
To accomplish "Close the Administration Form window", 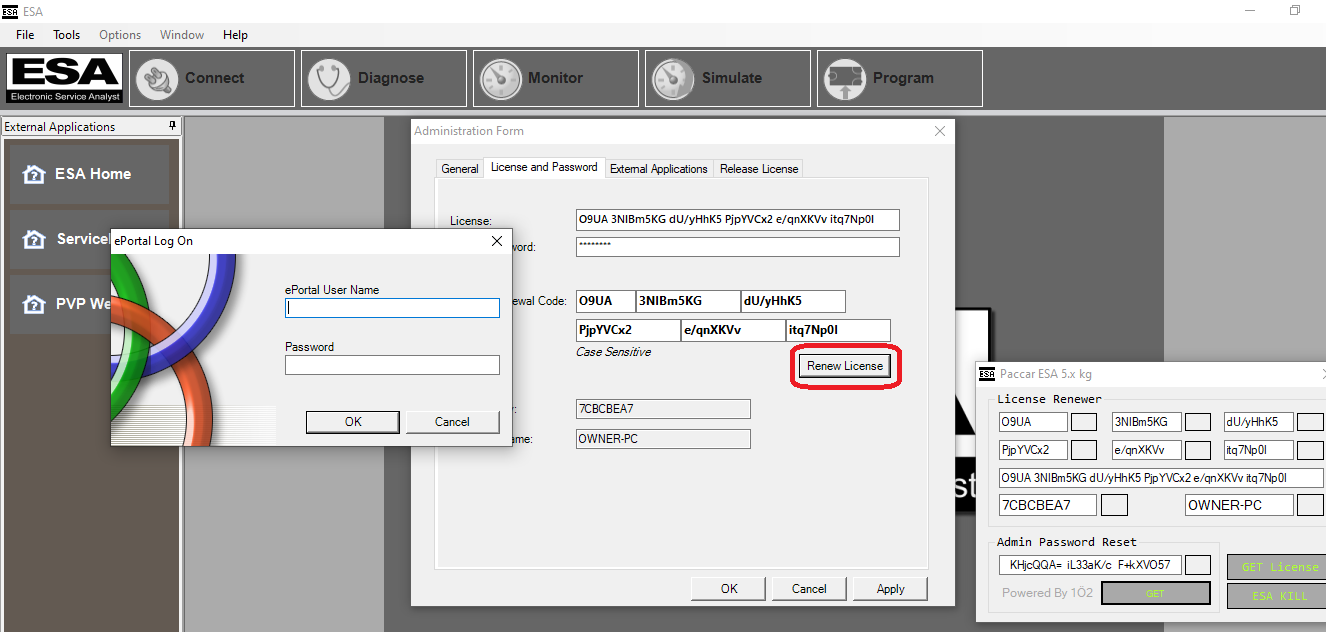I will pos(940,131).
